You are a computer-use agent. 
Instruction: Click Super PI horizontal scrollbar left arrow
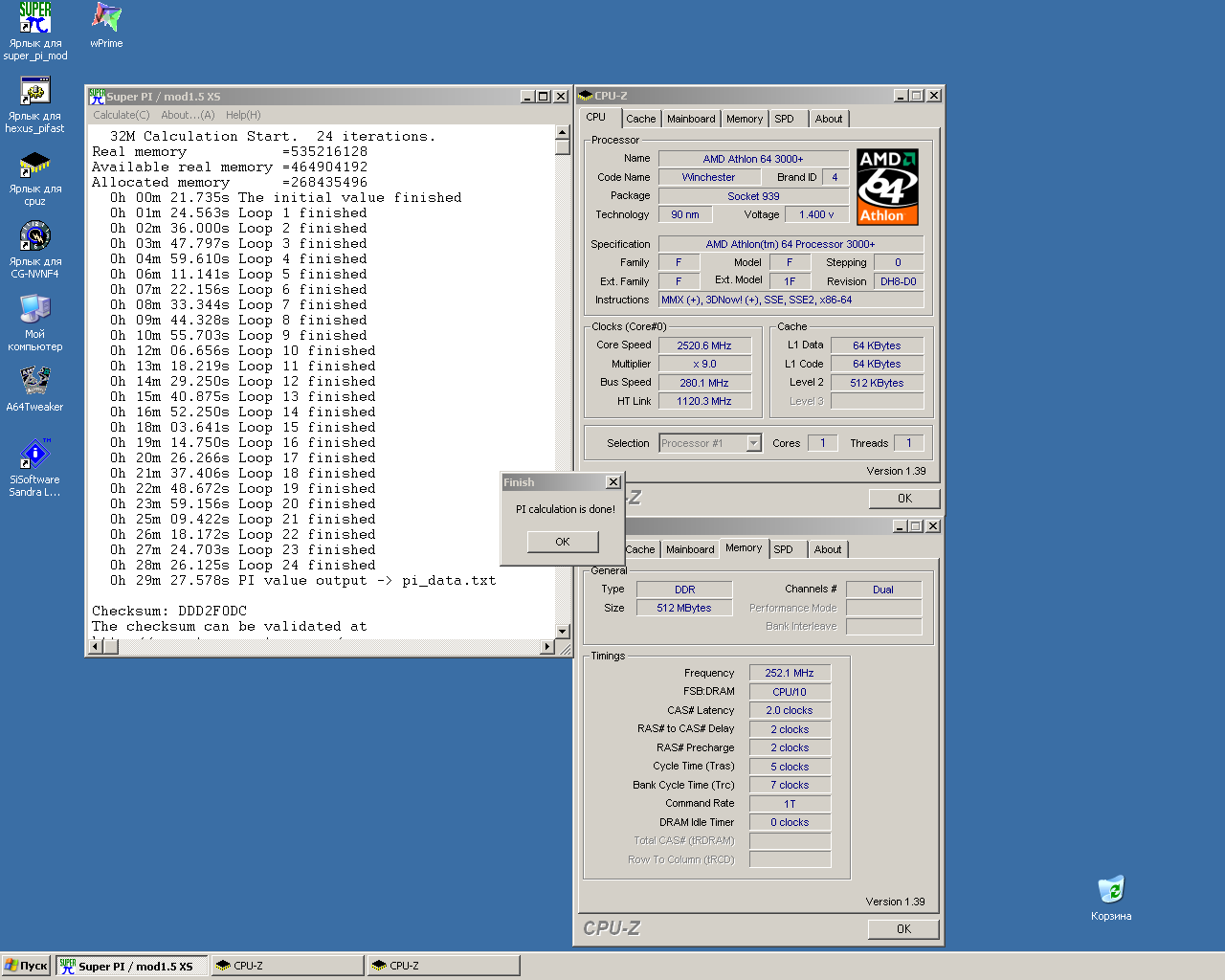click(x=95, y=647)
